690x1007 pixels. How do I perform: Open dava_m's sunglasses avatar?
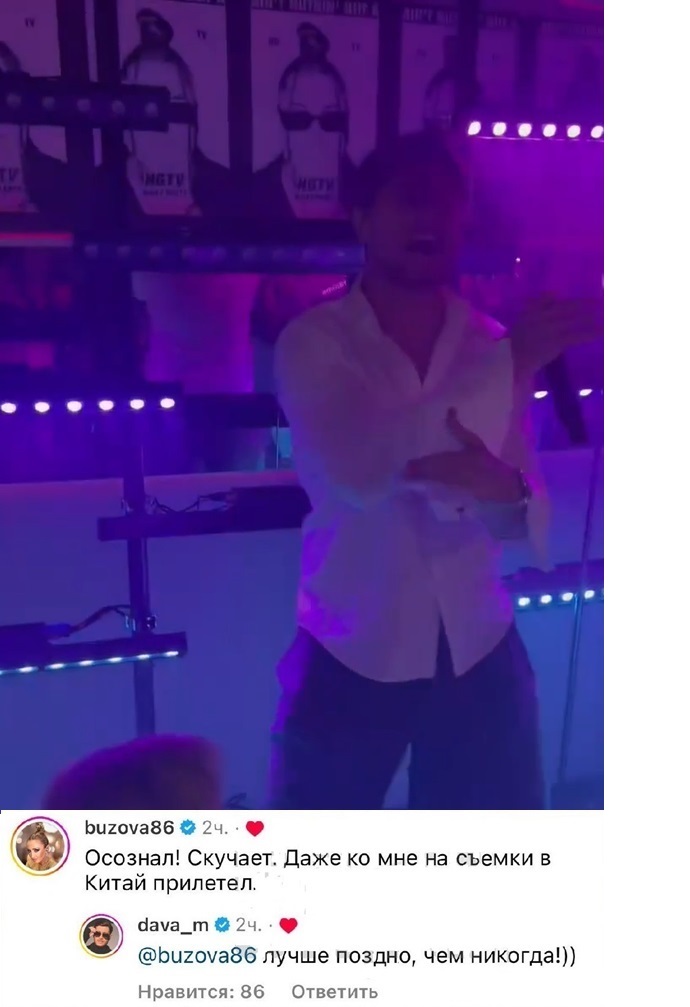[x=101, y=936]
